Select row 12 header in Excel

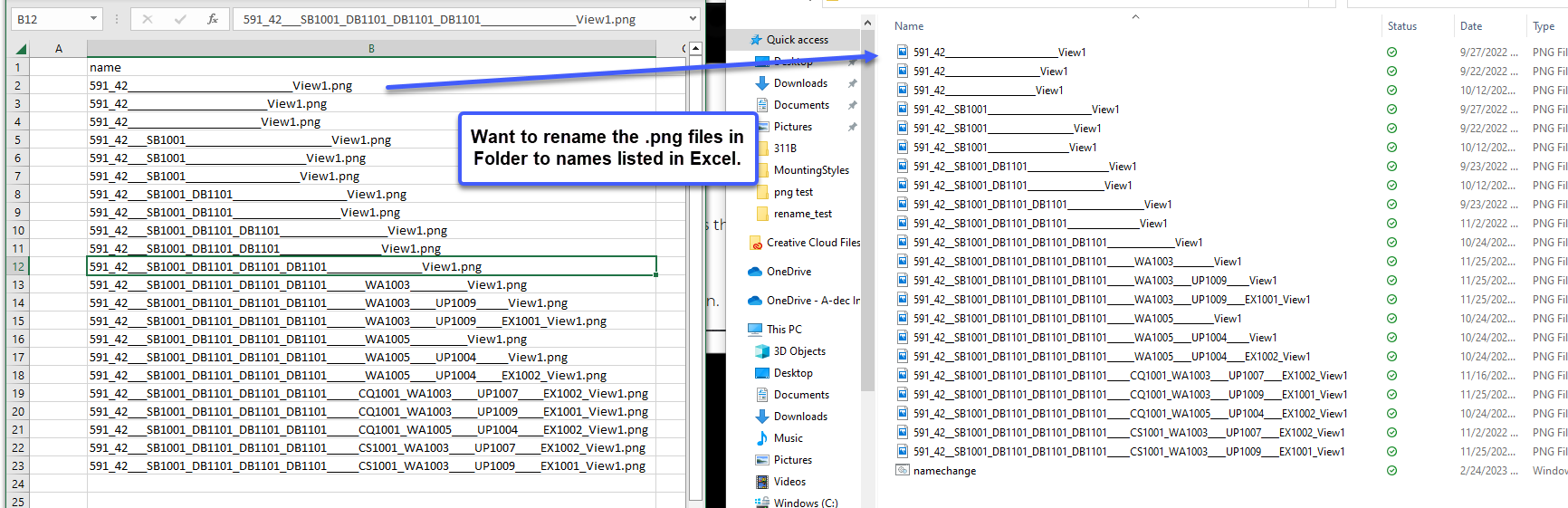(18, 266)
